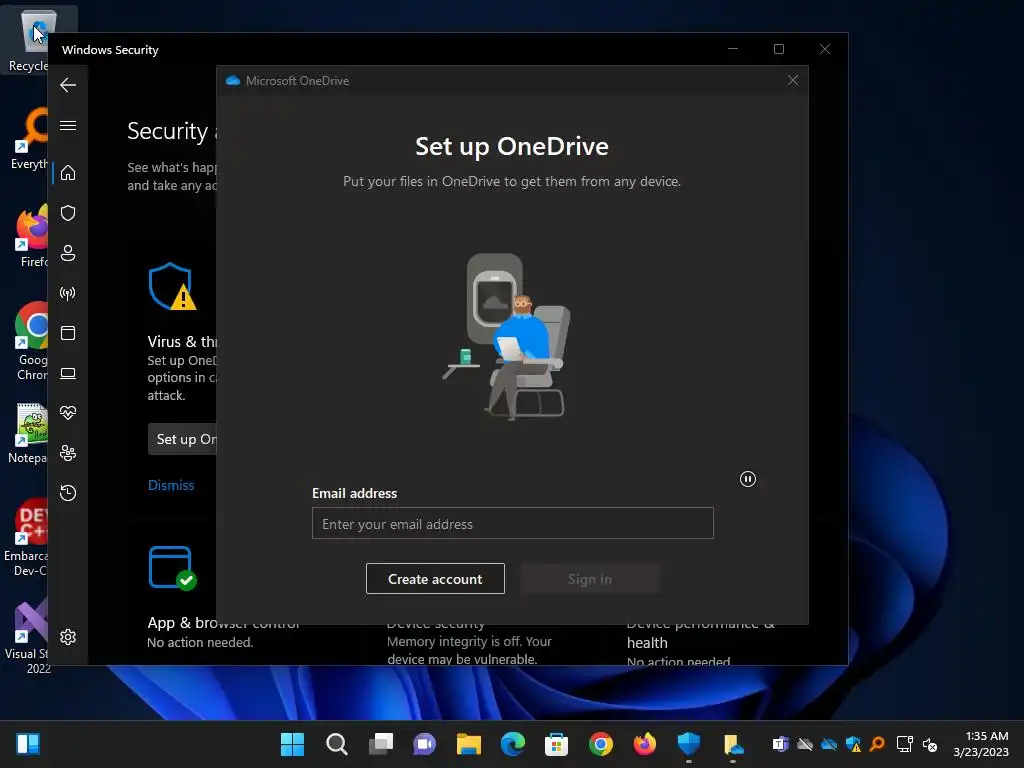Open Windows Security settings gear
The image size is (1024, 768).
[x=68, y=637]
